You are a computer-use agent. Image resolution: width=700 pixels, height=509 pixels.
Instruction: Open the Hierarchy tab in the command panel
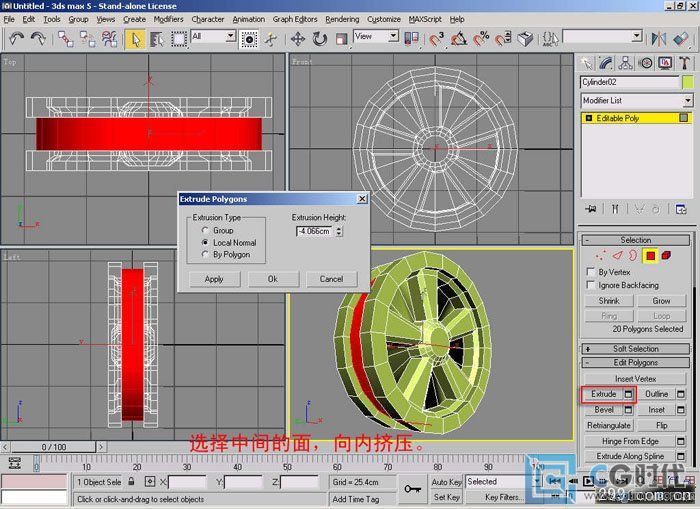coord(625,63)
